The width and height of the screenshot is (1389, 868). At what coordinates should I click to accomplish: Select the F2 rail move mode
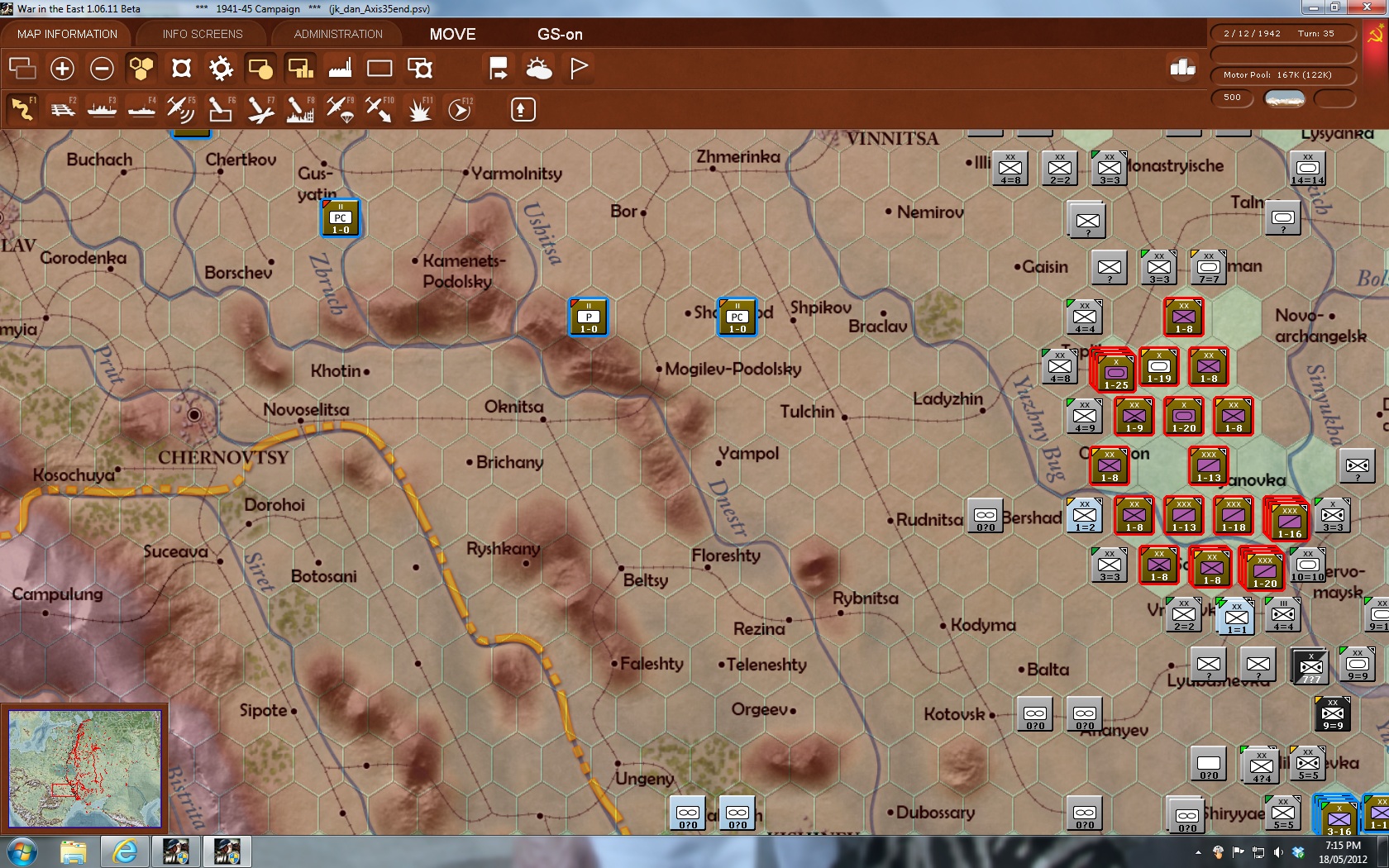tap(63, 109)
